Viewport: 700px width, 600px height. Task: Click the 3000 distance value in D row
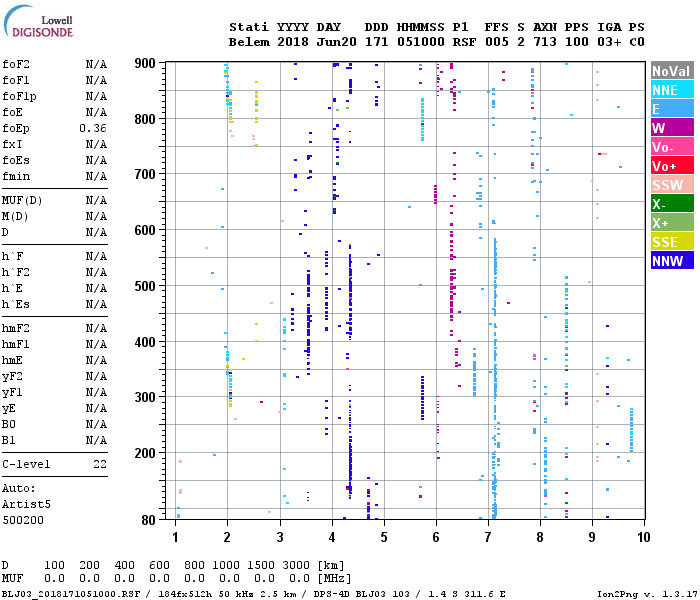[296, 565]
